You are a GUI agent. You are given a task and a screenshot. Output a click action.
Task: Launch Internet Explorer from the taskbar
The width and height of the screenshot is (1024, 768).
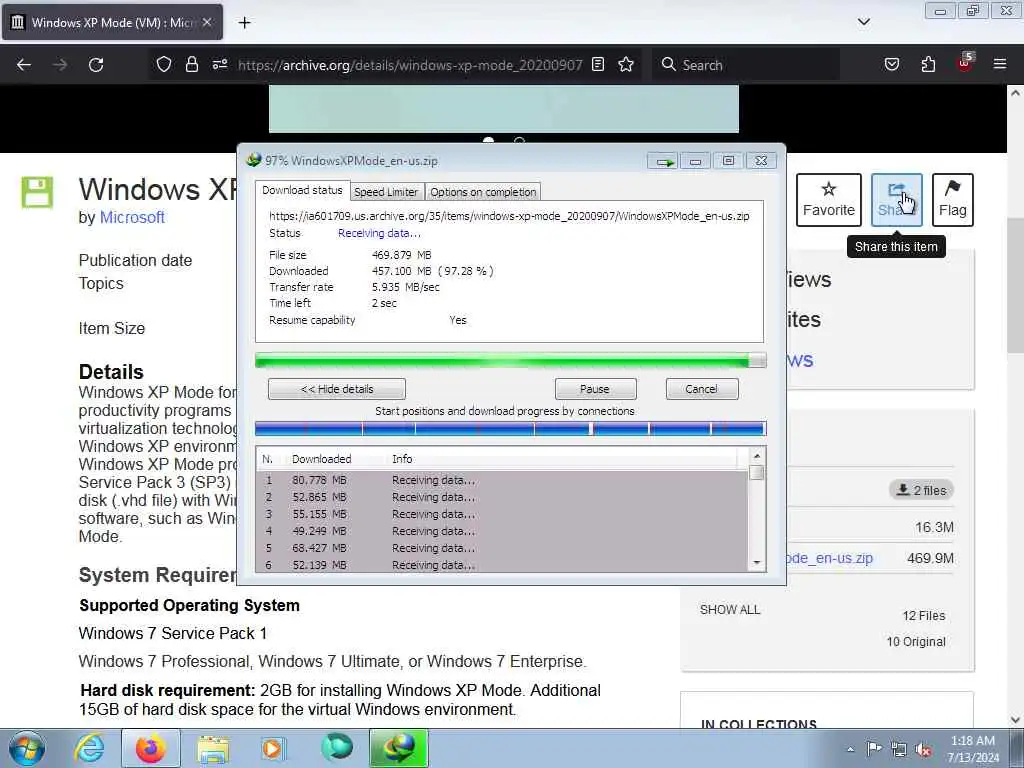click(x=89, y=748)
